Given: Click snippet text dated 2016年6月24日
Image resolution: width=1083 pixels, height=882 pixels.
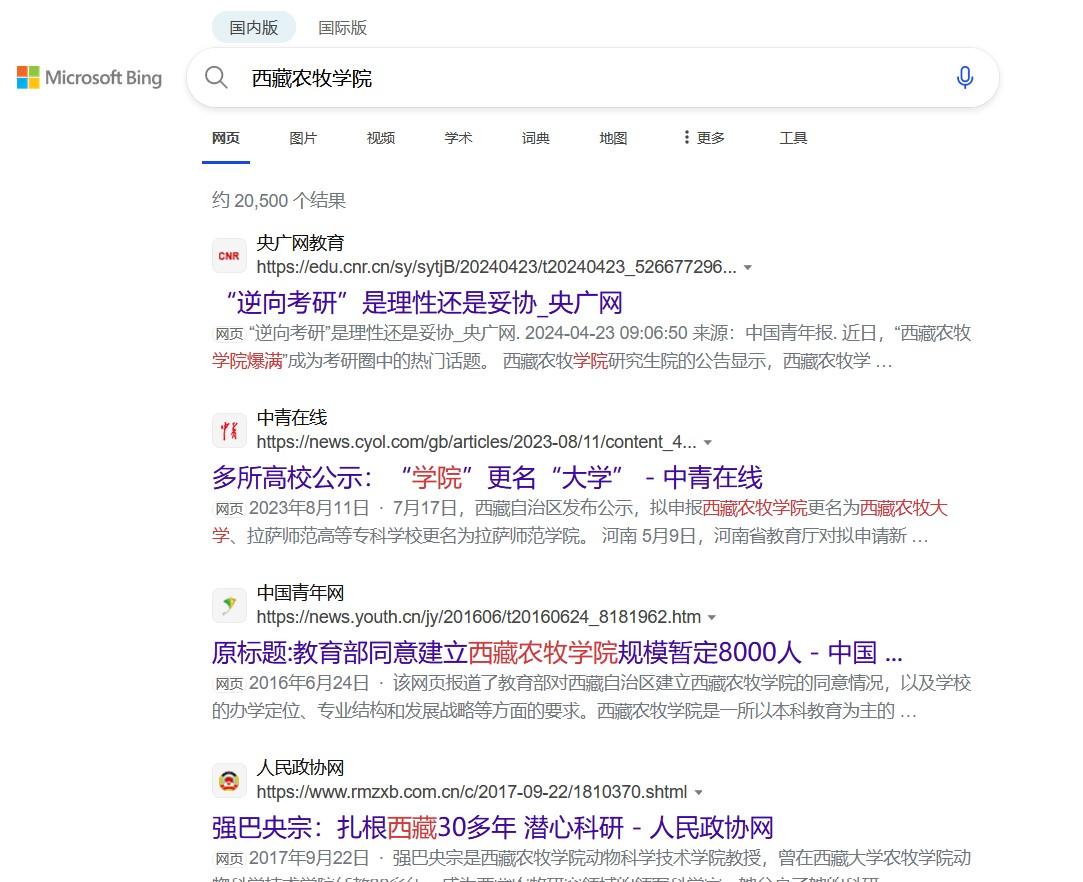Looking at the screenshot, I should pos(591,696).
